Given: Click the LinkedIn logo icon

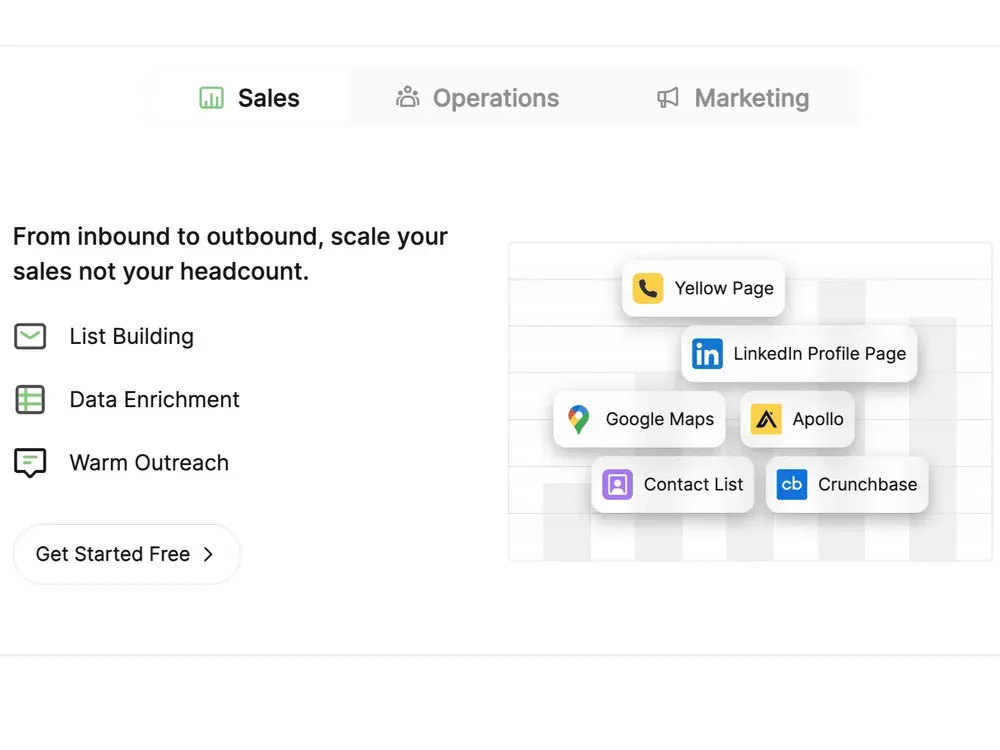Looking at the screenshot, I should [707, 353].
